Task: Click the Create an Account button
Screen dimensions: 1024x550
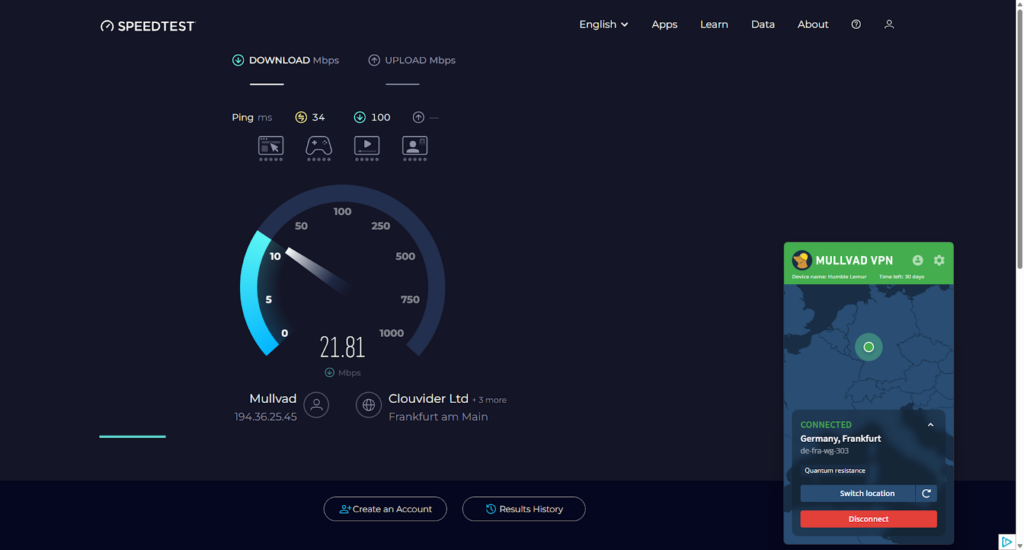Action: (385, 509)
